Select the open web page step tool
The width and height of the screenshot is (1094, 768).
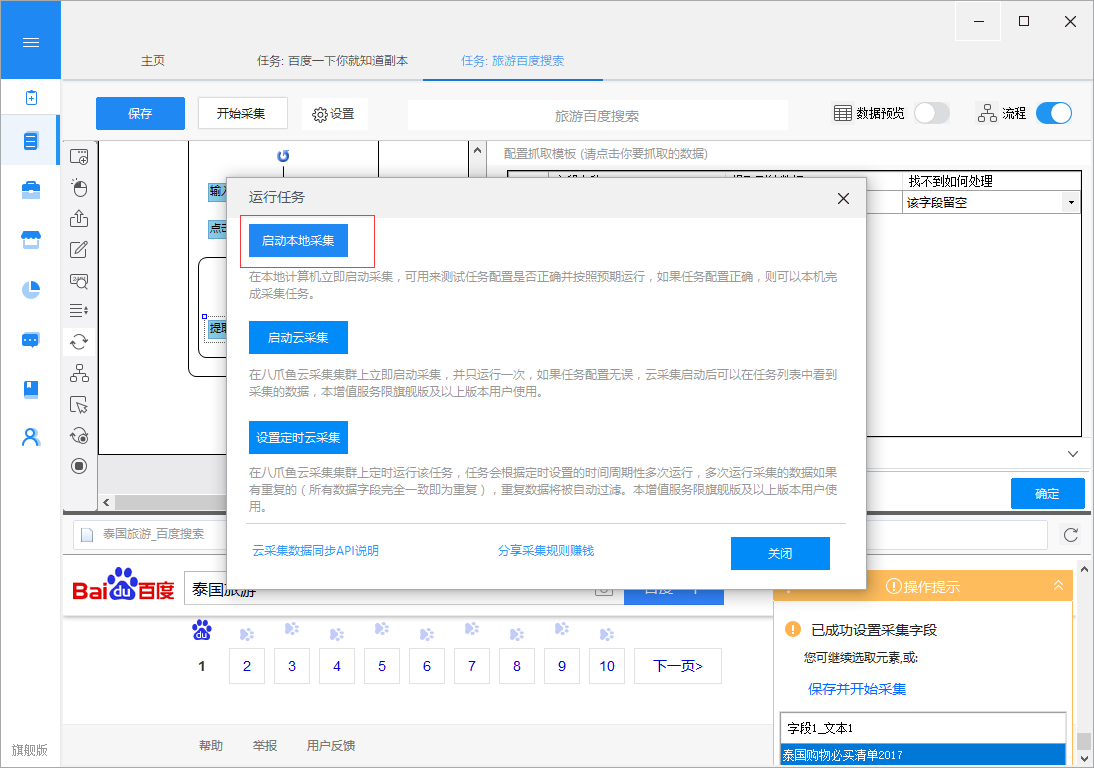point(79,157)
